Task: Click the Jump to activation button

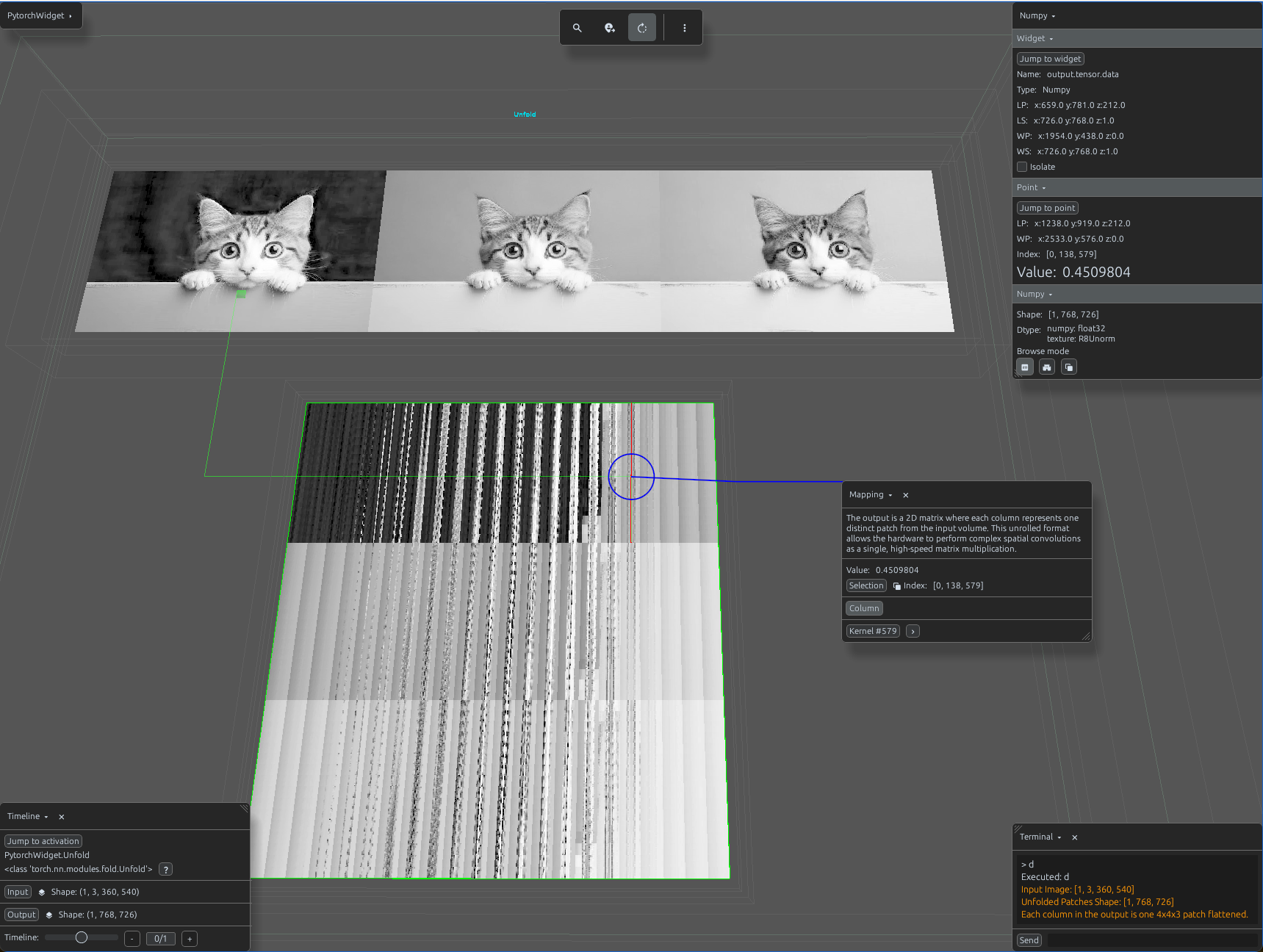Action: [43, 841]
